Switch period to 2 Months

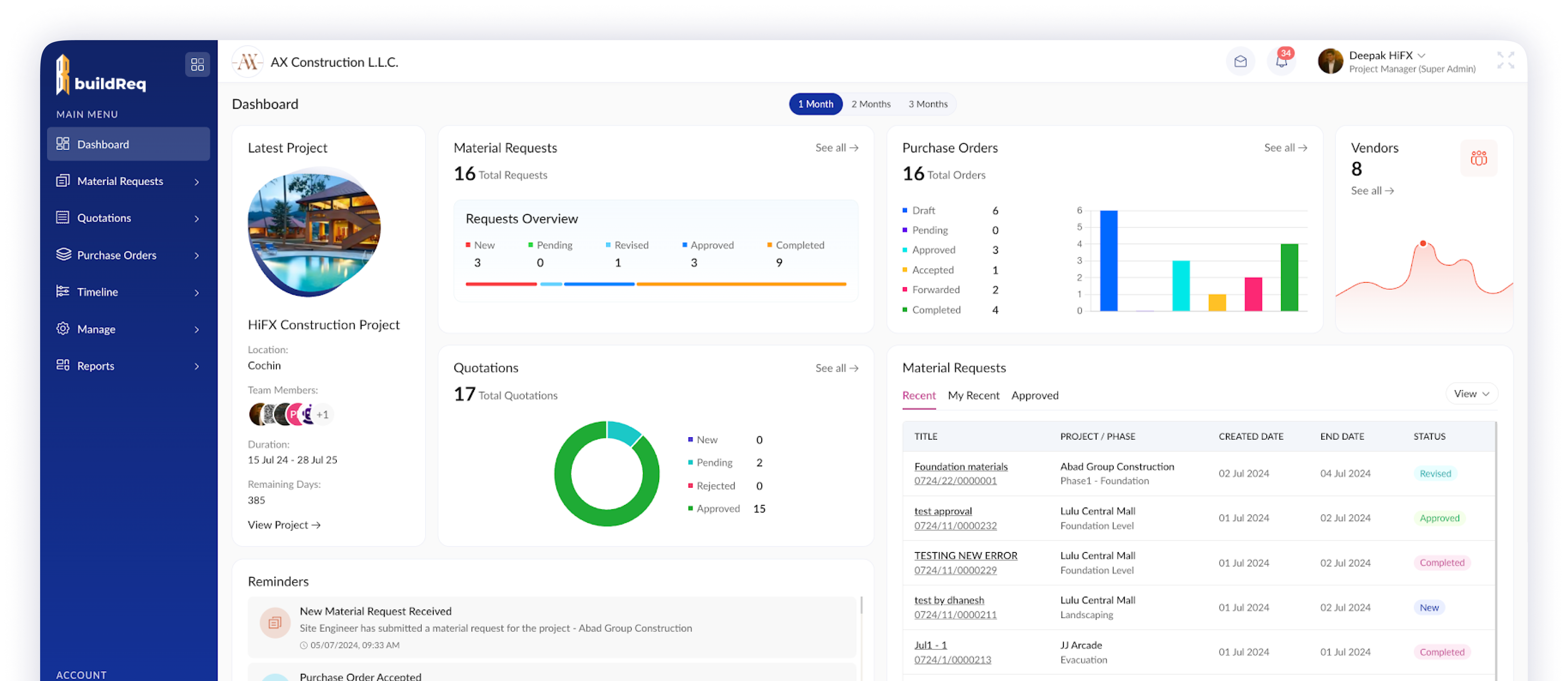point(870,104)
